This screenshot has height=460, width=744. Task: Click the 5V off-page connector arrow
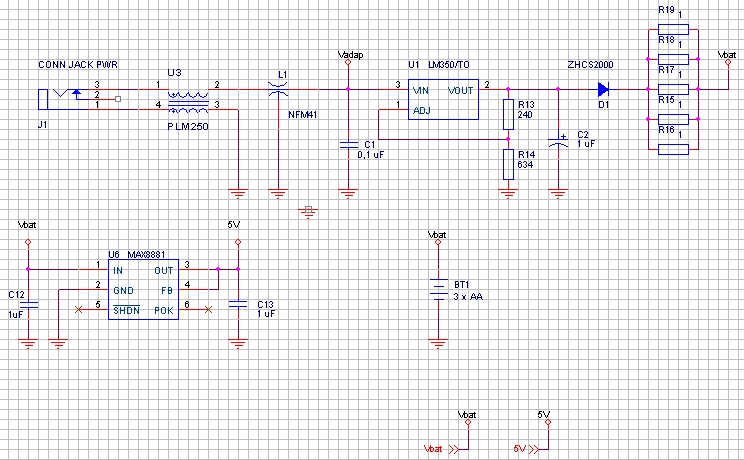pos(538,448)
